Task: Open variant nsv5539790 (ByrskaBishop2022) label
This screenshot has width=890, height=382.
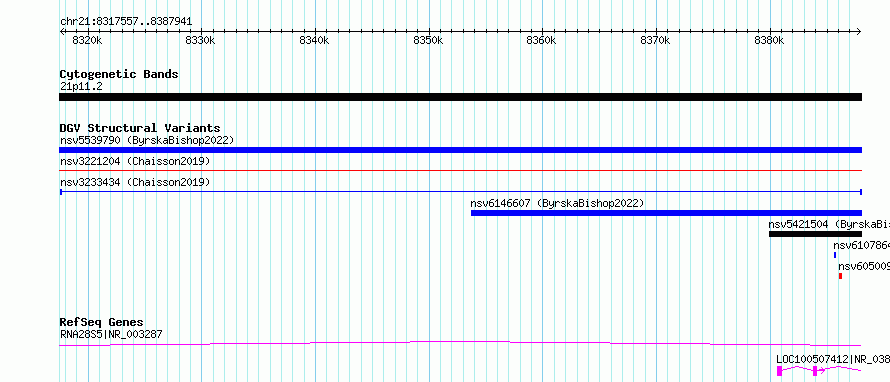Action: 147,140
